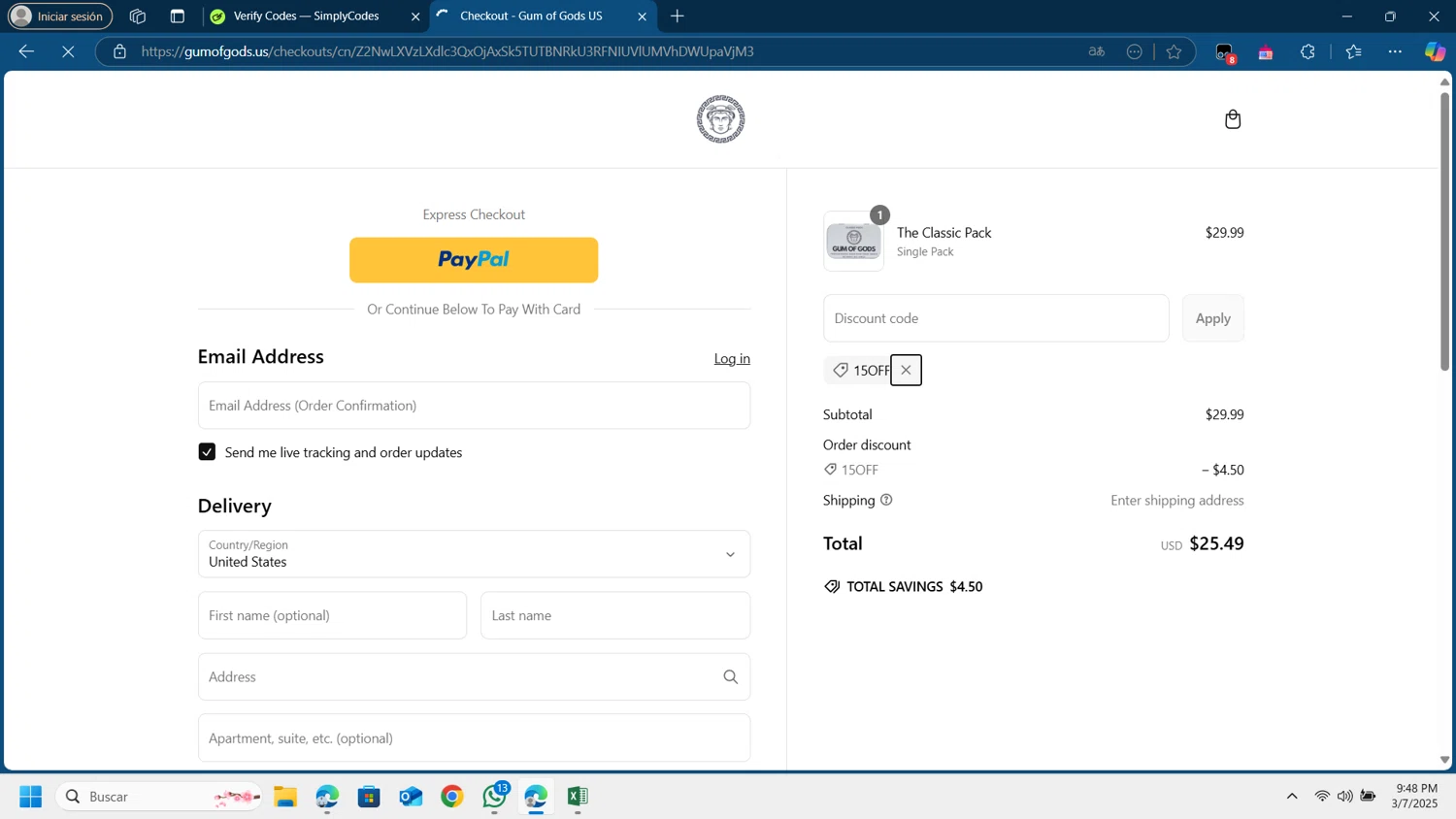
Task: Click Iniciar sesión profile button
Action: click(x=60, y=16)
